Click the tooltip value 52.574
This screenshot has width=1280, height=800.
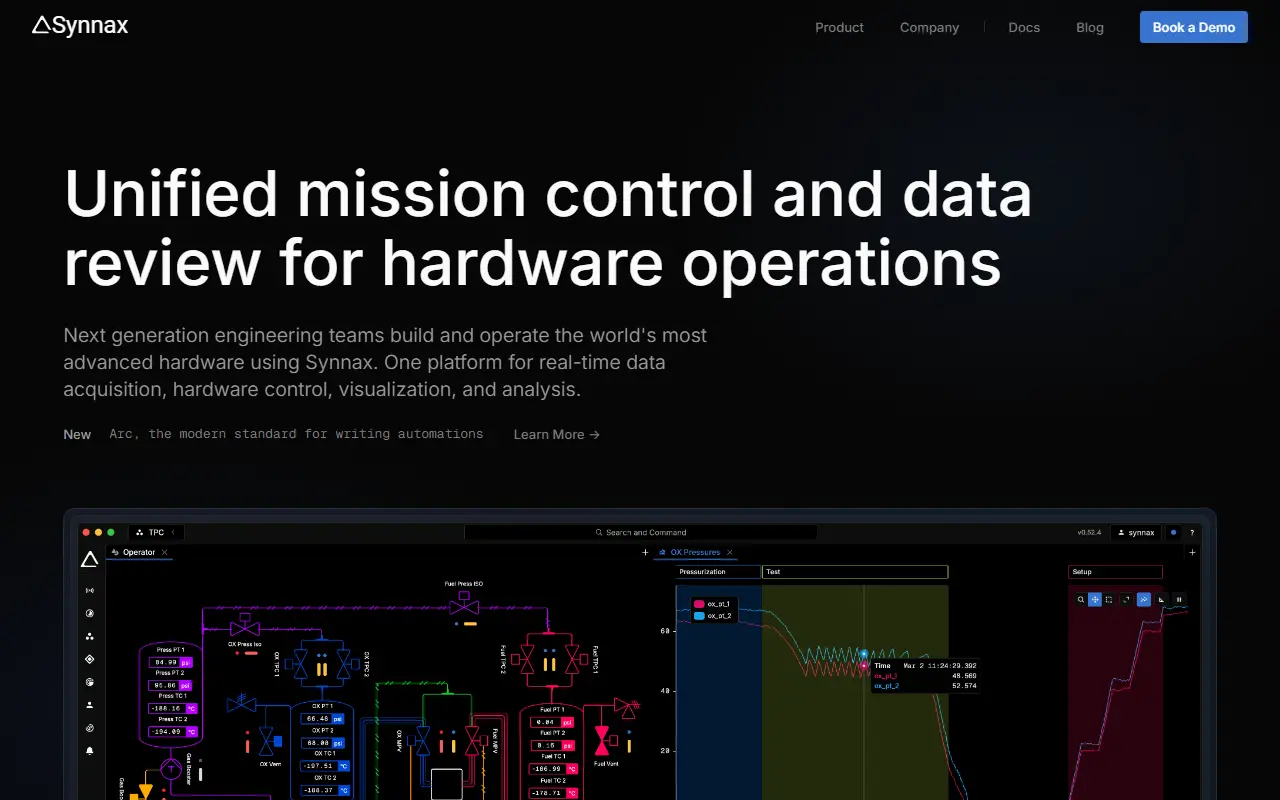click(964, 686)
